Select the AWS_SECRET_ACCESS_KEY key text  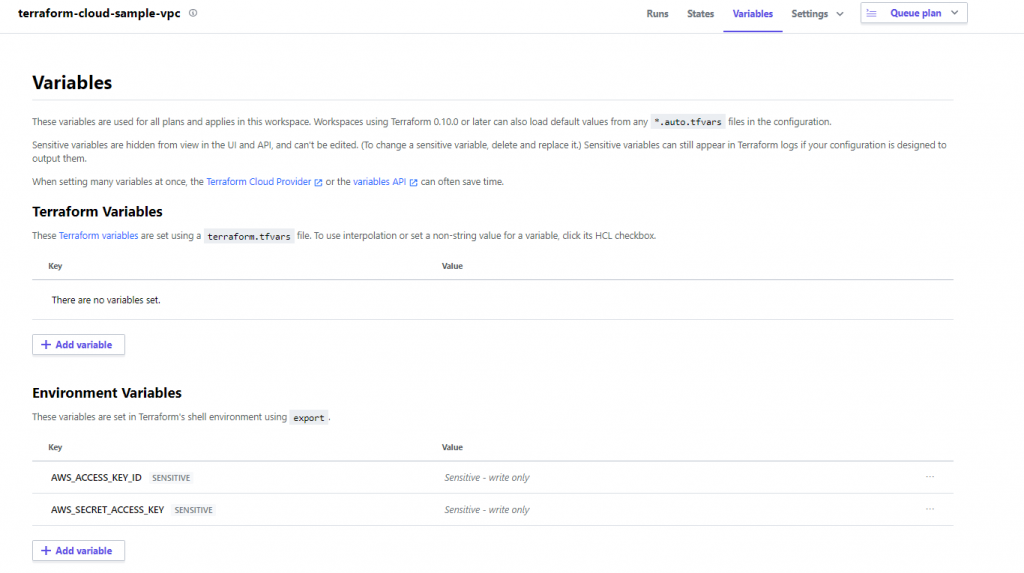pos(107,510)
